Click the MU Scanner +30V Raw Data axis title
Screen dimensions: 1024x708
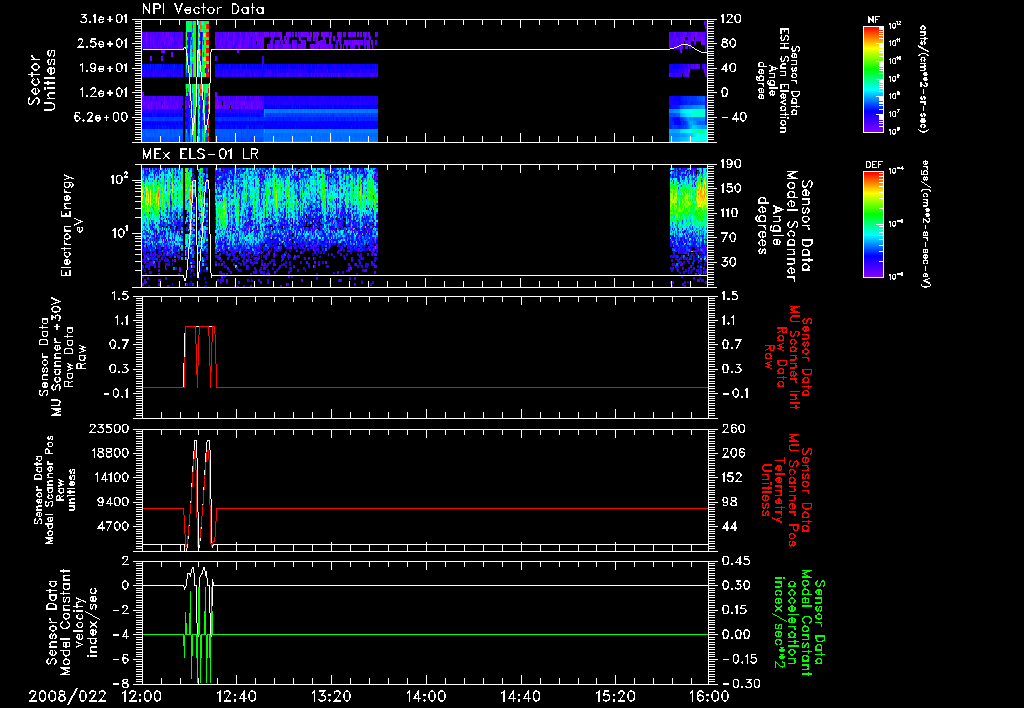pos(62,357)
